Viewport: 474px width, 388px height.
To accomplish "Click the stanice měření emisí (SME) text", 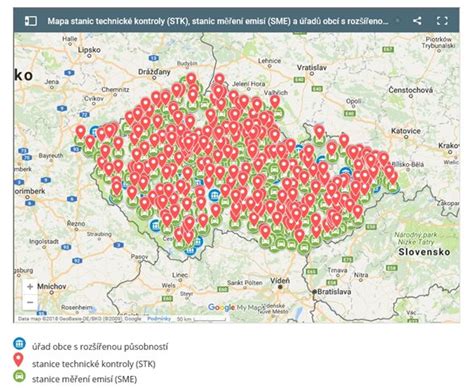I will pos(84,379).
